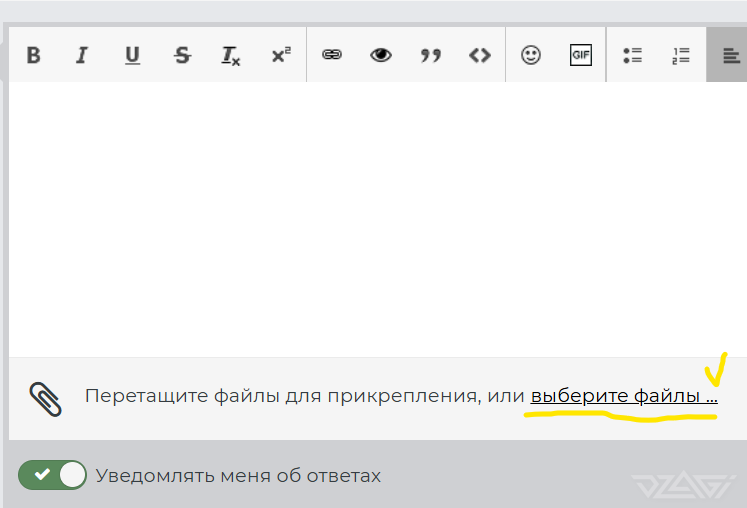The width and height of the screenshot is (747, 508).
Task: Click the 'Уведомлять меня об ответах' label
Action: coord(238,476)
